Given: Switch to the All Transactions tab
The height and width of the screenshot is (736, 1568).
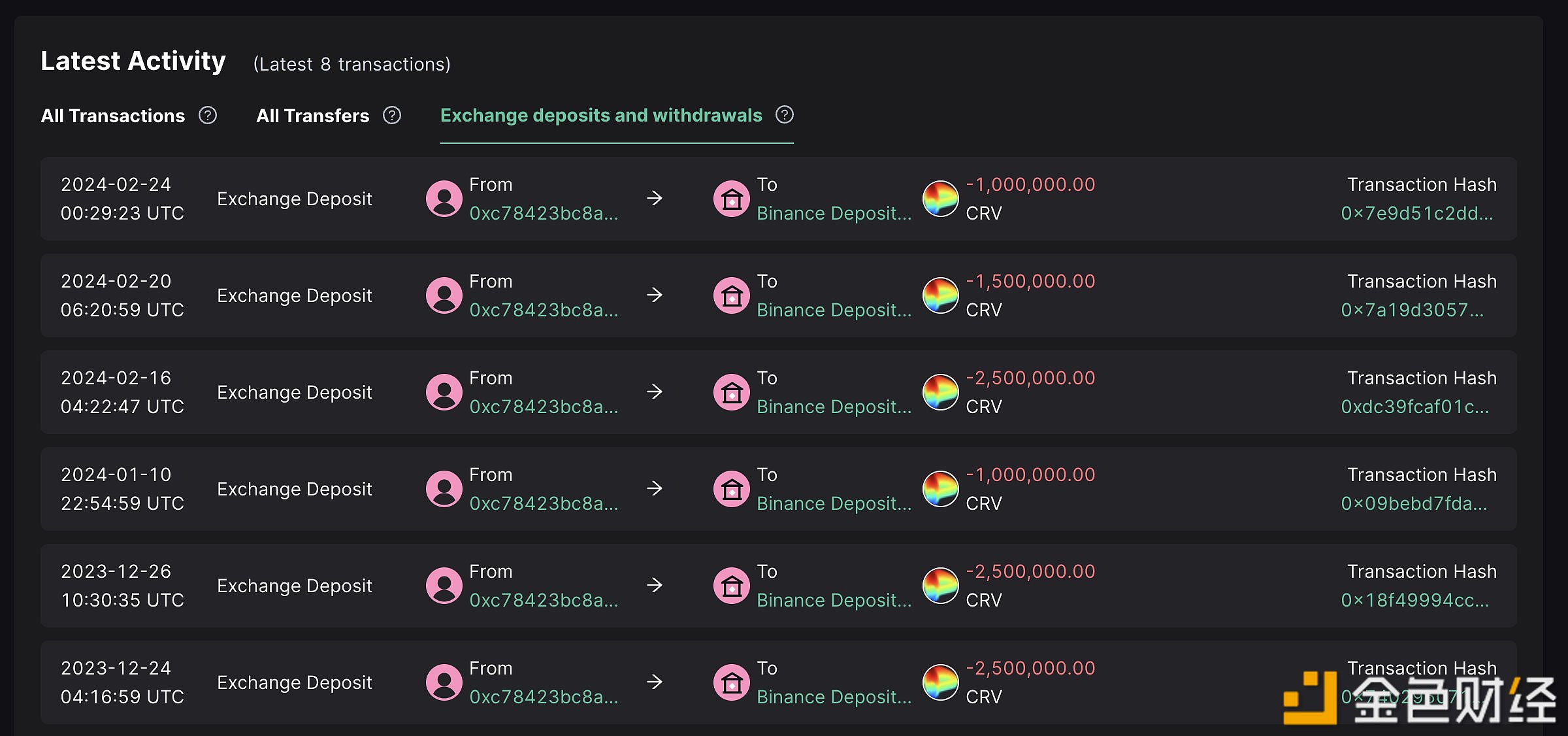Looking at the screenshot, I should [x=113, y=116].
